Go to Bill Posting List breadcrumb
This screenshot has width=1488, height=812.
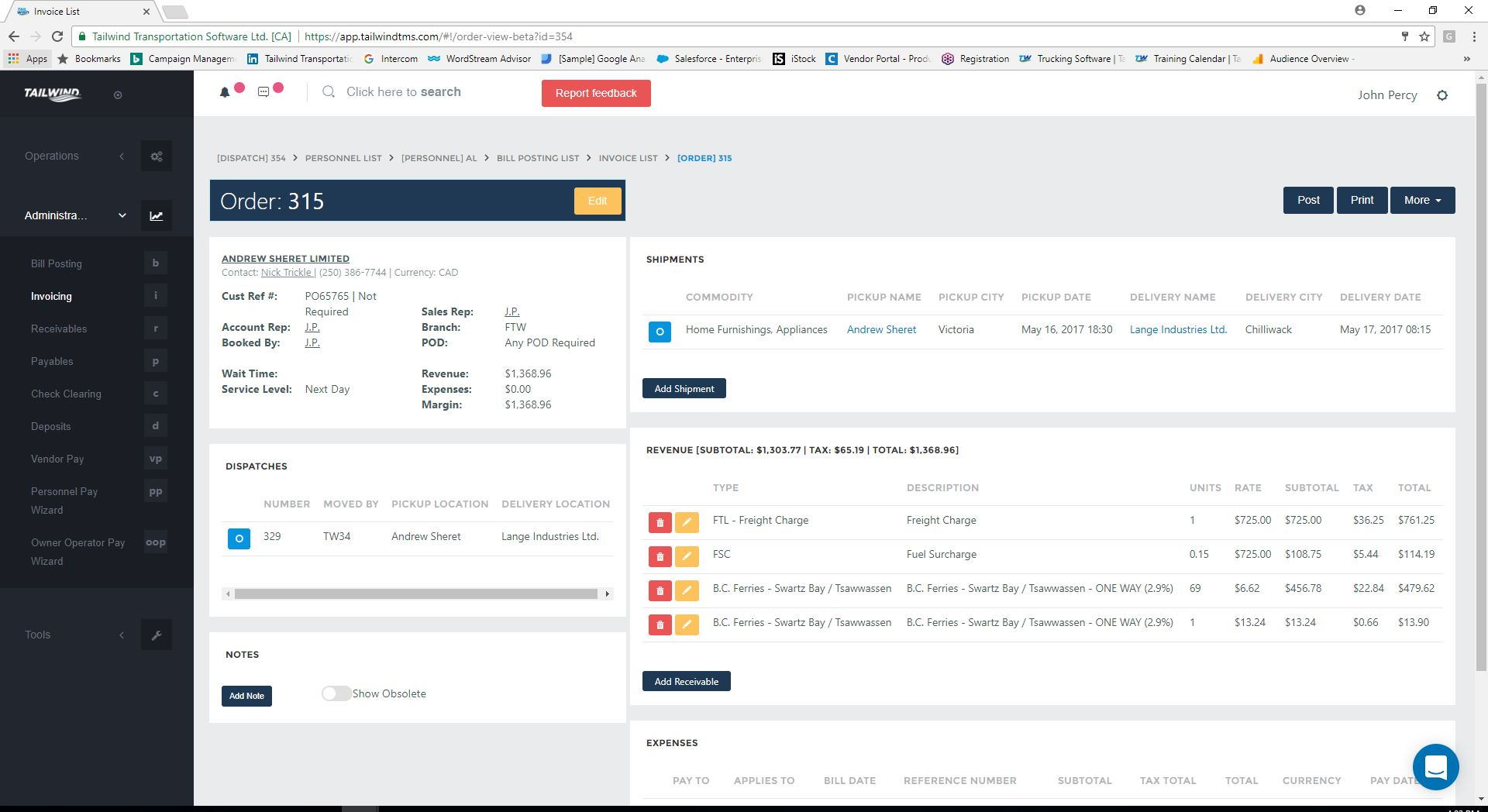(538, 158)
